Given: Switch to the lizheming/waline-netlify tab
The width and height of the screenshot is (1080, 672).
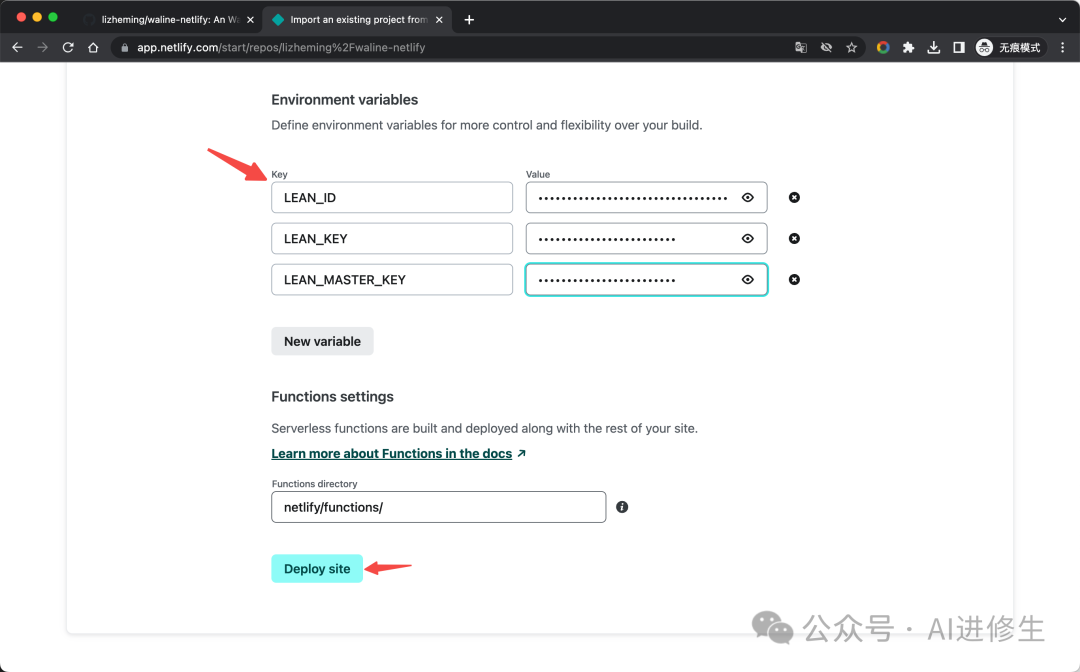Looking at the screenshot, I should pyautogui.click(x=165, y=19).
